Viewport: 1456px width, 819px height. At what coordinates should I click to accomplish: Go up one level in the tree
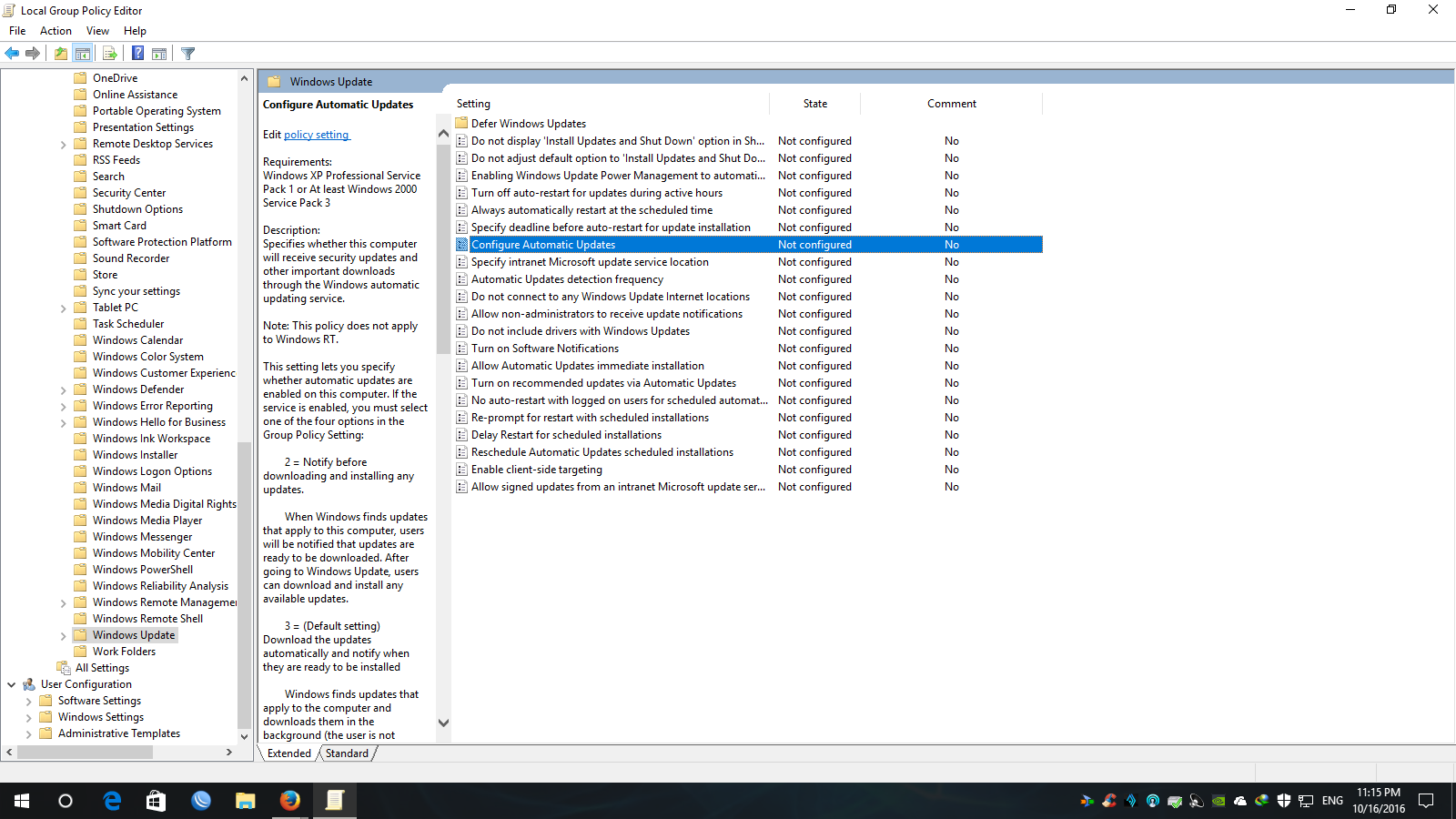click(60, 54)
